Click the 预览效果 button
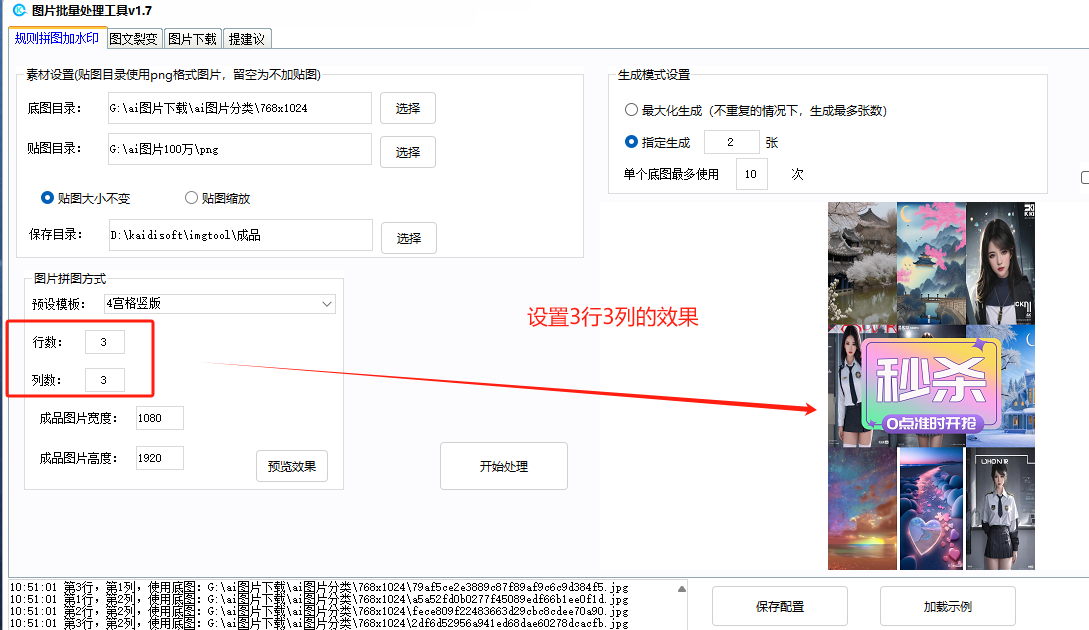Viewport: 1089px width, 630px height. (x=292, y=466)
